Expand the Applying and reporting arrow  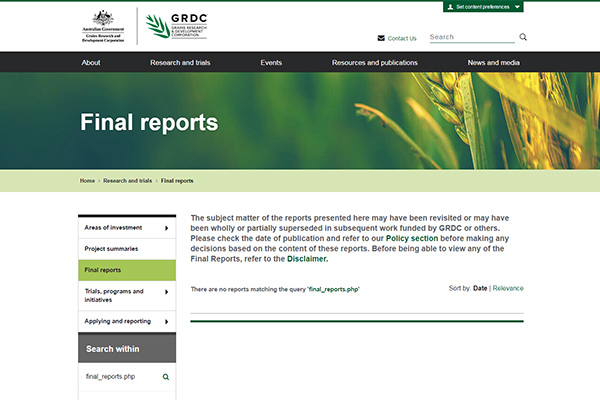pyautogui.click(x=166, y=322)
